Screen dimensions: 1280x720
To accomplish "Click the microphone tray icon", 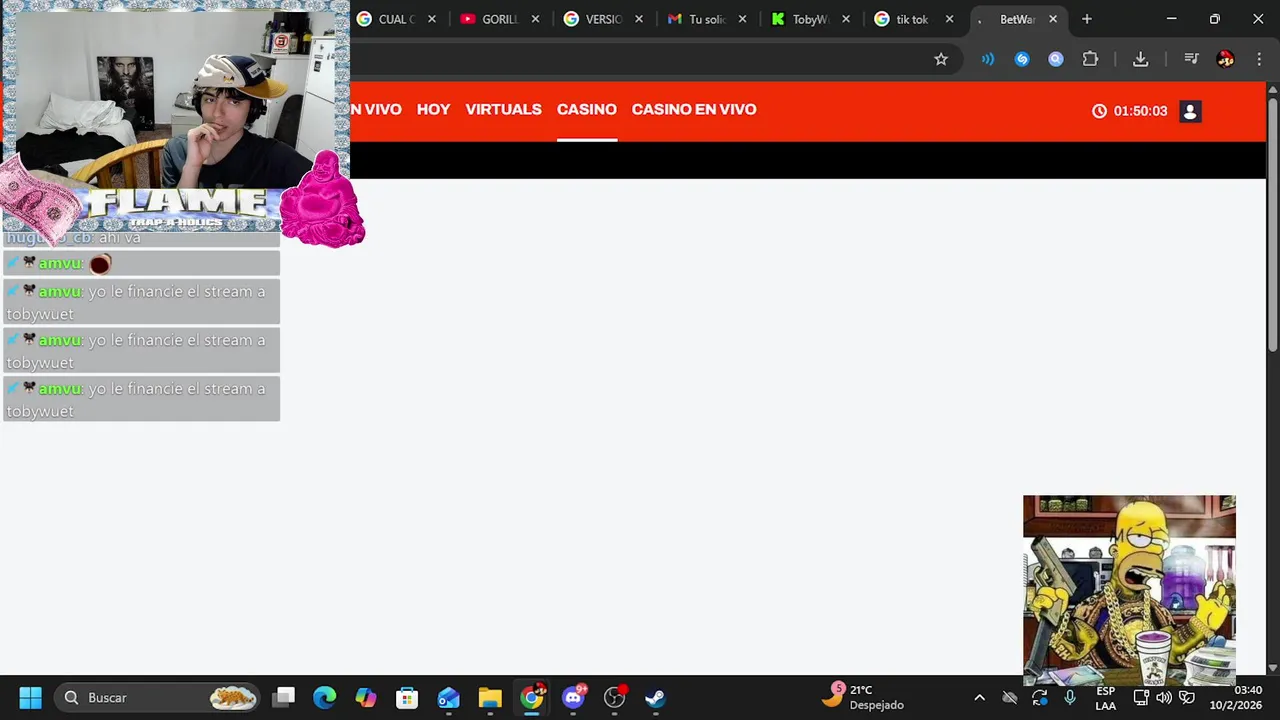I will pyautogui.click(x=1070, y=698).
